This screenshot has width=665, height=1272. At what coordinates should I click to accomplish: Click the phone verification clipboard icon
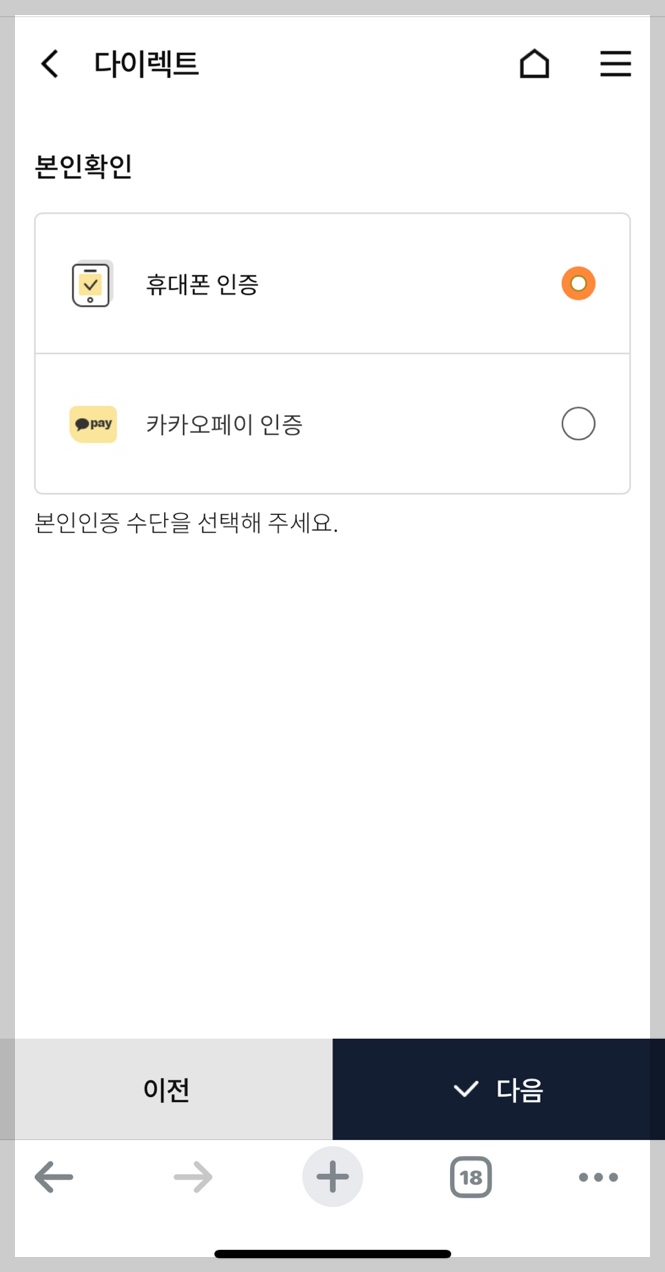[x=92, y=283]
